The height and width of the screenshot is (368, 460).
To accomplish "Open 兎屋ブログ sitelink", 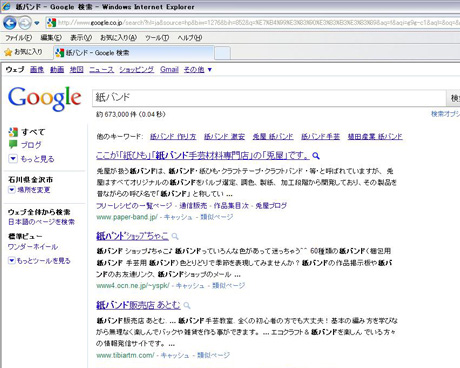I will coord(271,206).
